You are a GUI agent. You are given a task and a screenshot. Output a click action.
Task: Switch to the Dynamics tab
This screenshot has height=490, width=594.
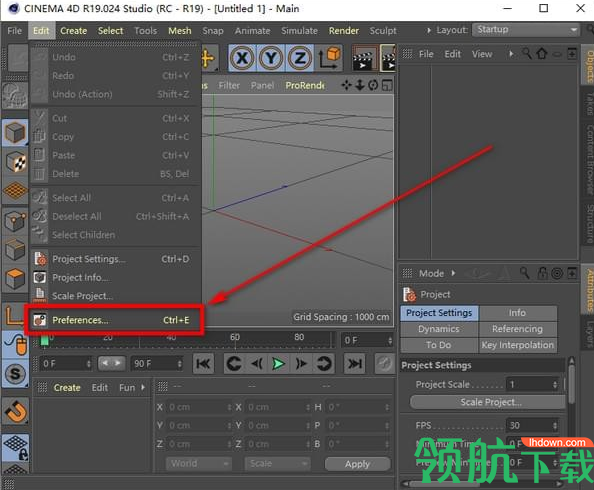tap(439, 329)
